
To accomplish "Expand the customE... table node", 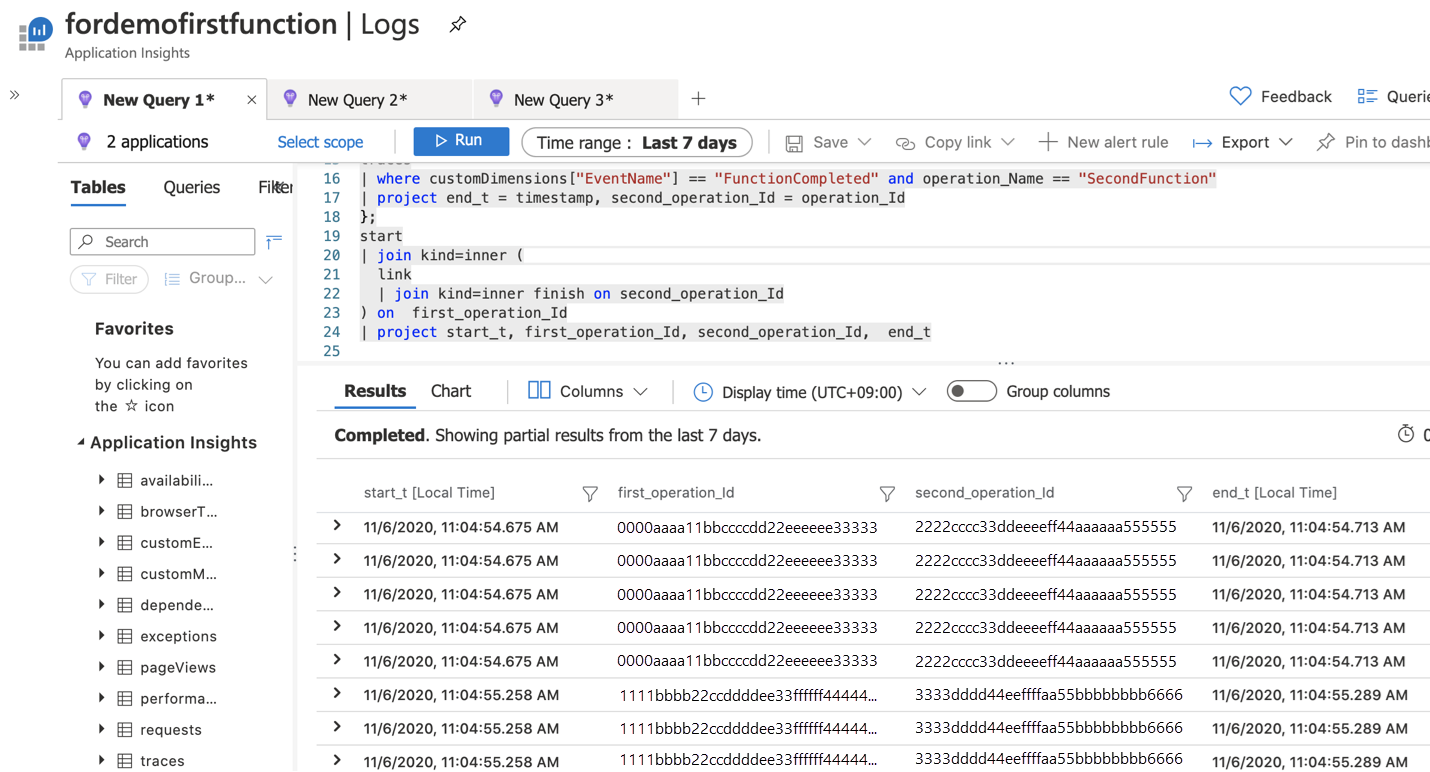I will 101,542.
